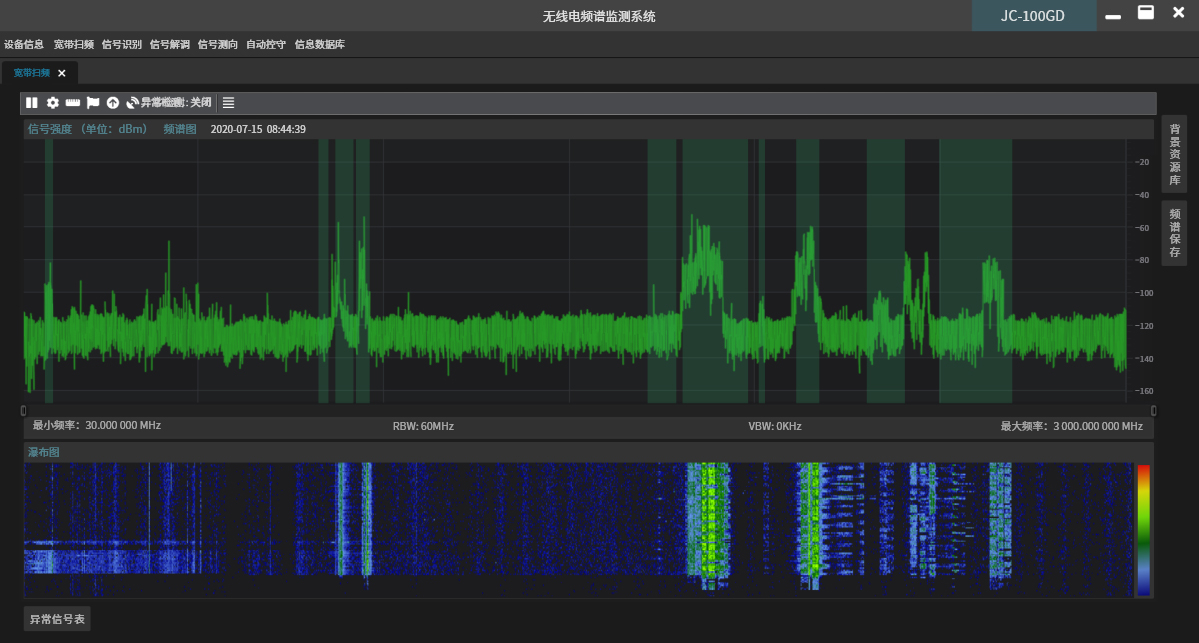Open the 设备信息 menu
Image resolution: width=1199 pixels, height=643 pixels.
click(24, 45)
